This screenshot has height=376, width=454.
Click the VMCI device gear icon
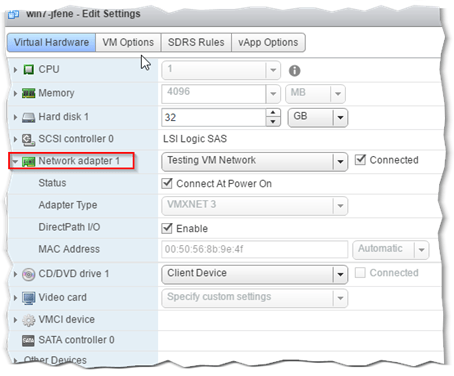tap(29, 320)
